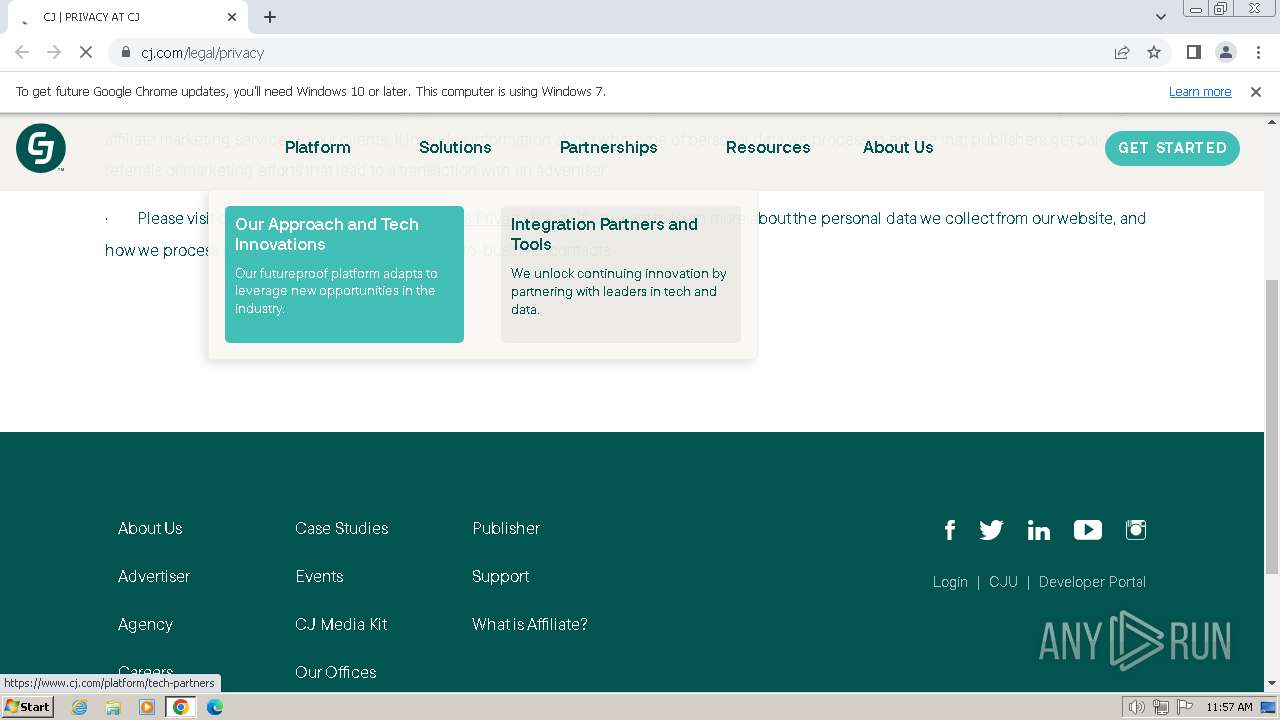Open the LinkedIn social icon
1280x720 pixels.
click(1039, 530)
